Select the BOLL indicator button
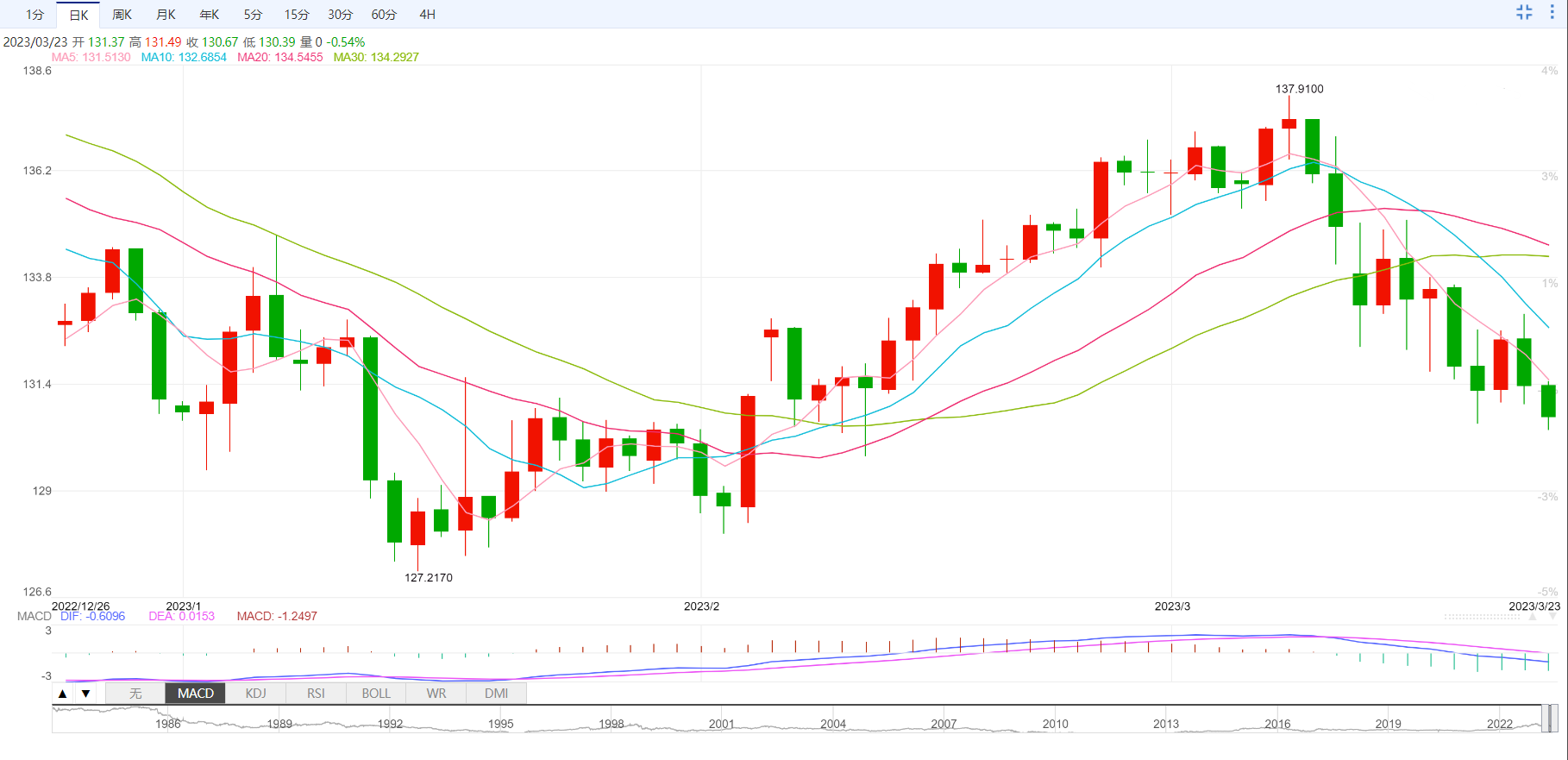 [x=376, y=694]
